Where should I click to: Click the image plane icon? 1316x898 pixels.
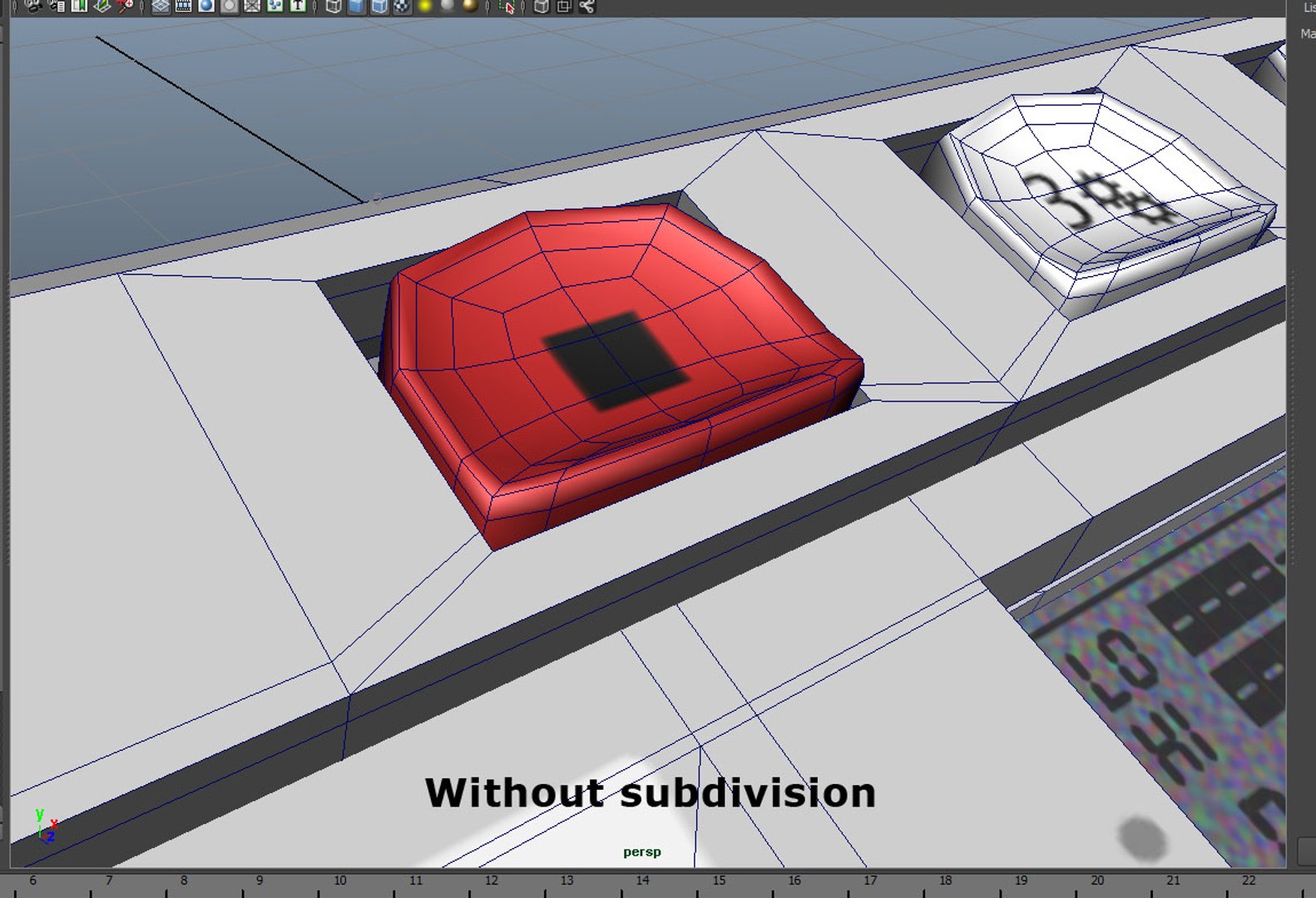tap(102, 6)
